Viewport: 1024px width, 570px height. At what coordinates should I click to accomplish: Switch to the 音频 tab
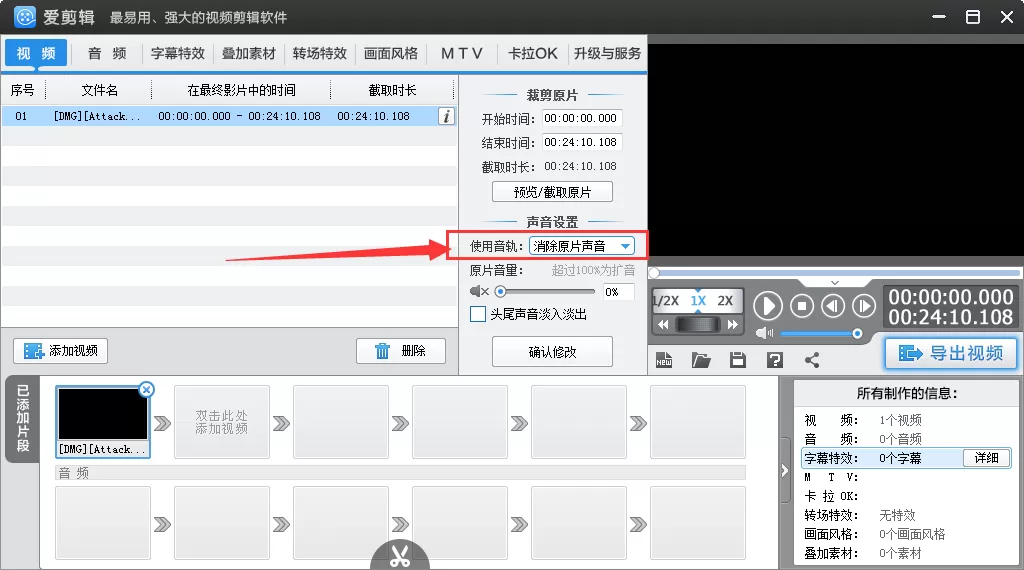coord(107,54)
